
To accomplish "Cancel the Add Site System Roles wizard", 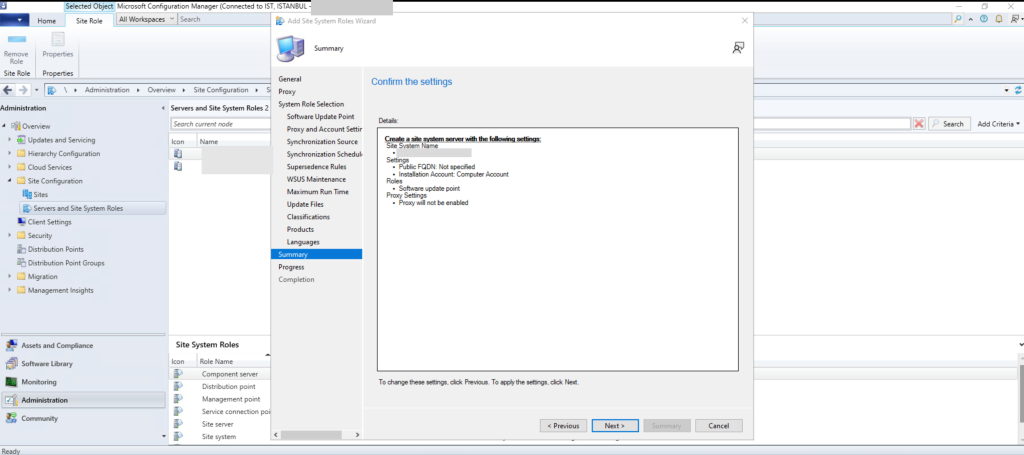I will click(718, 425).
